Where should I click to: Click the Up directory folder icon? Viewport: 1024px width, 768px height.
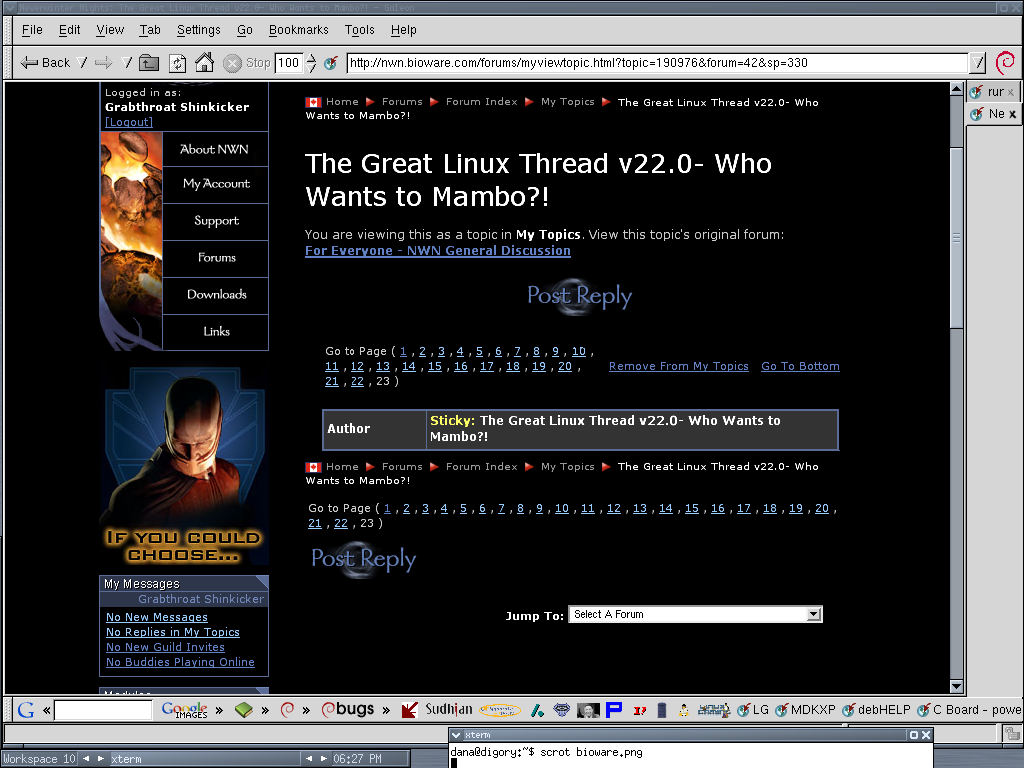coord(149,63)
